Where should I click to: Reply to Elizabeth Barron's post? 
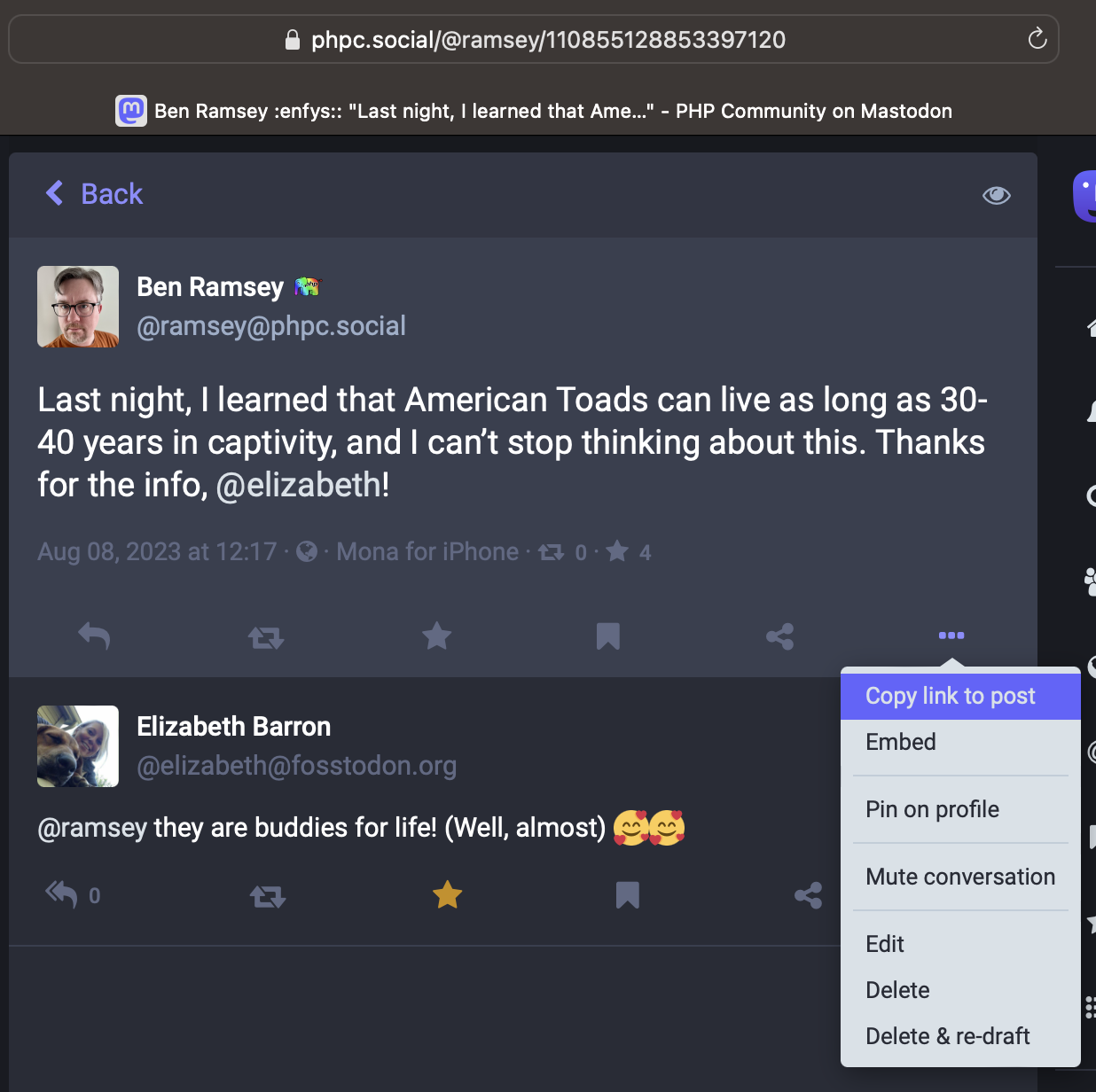pyautogui.click(x=62, y=894)
